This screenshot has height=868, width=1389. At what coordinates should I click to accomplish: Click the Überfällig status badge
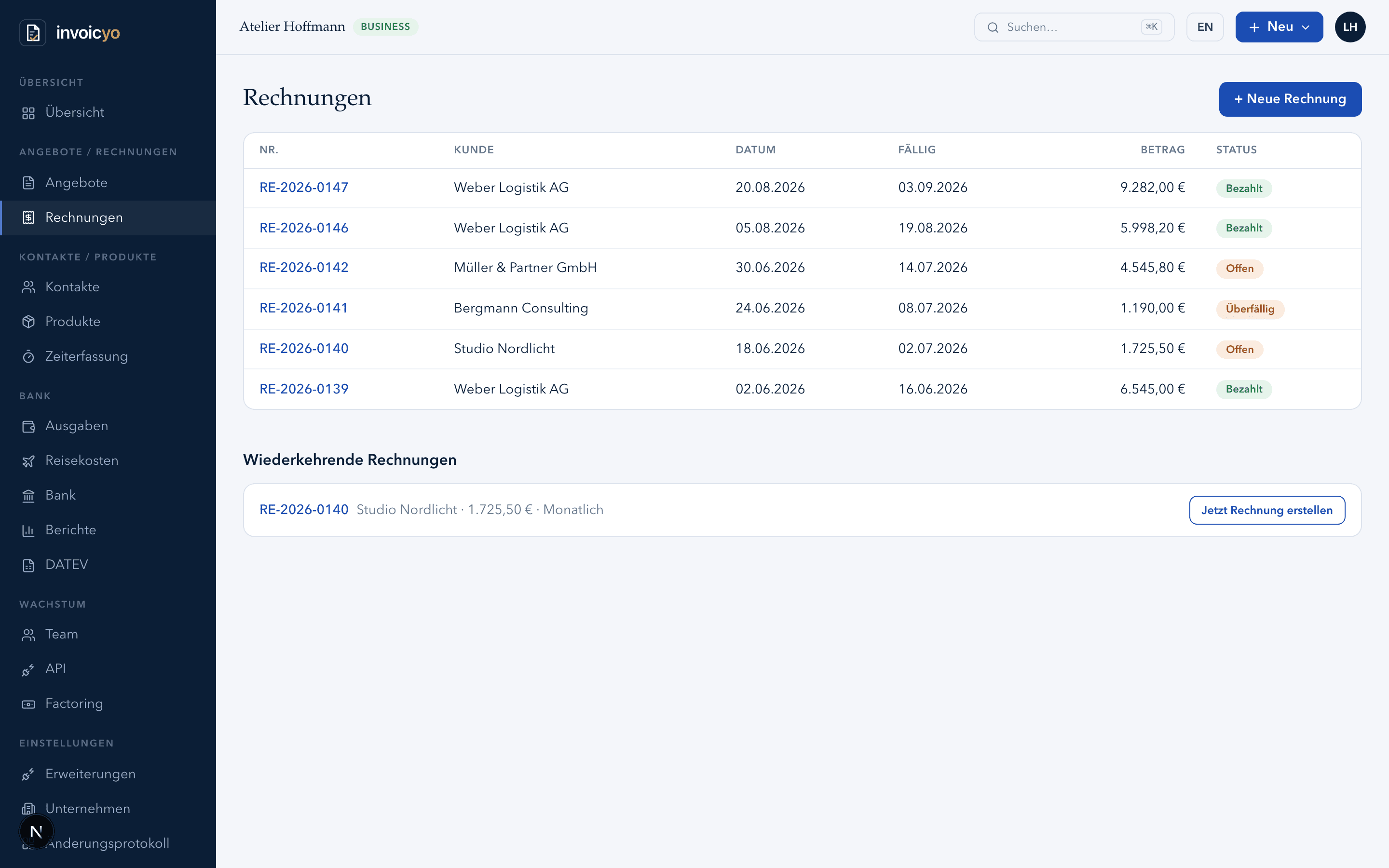coord(1250,309)
